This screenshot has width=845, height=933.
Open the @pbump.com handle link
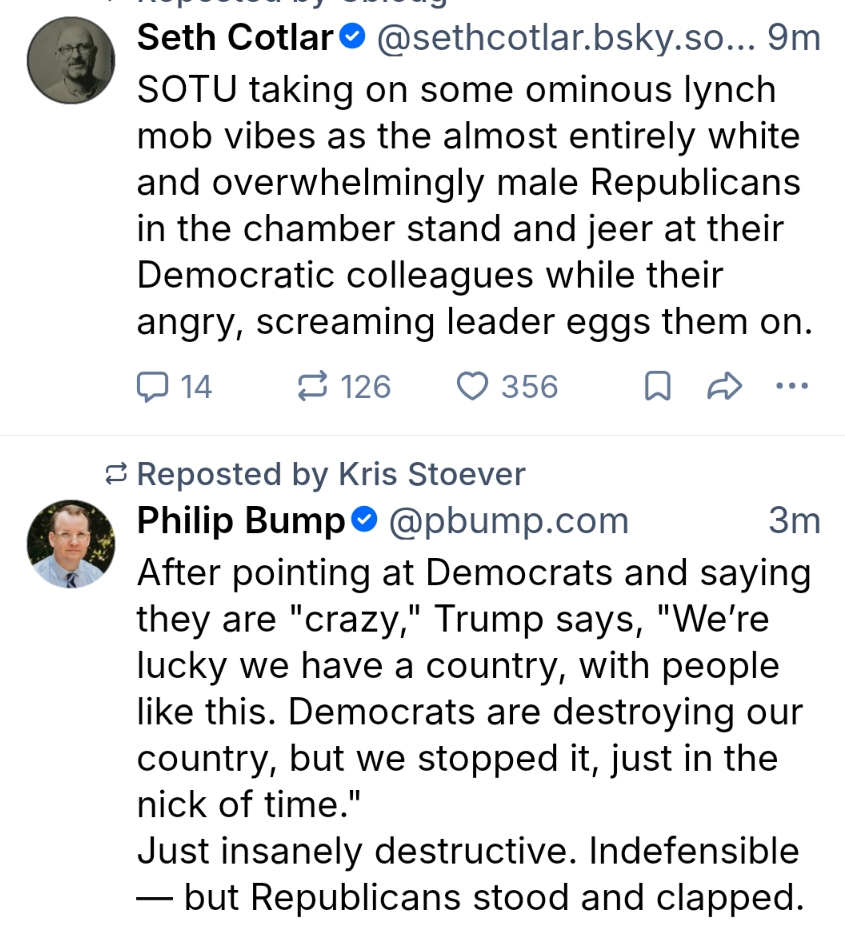508,520
